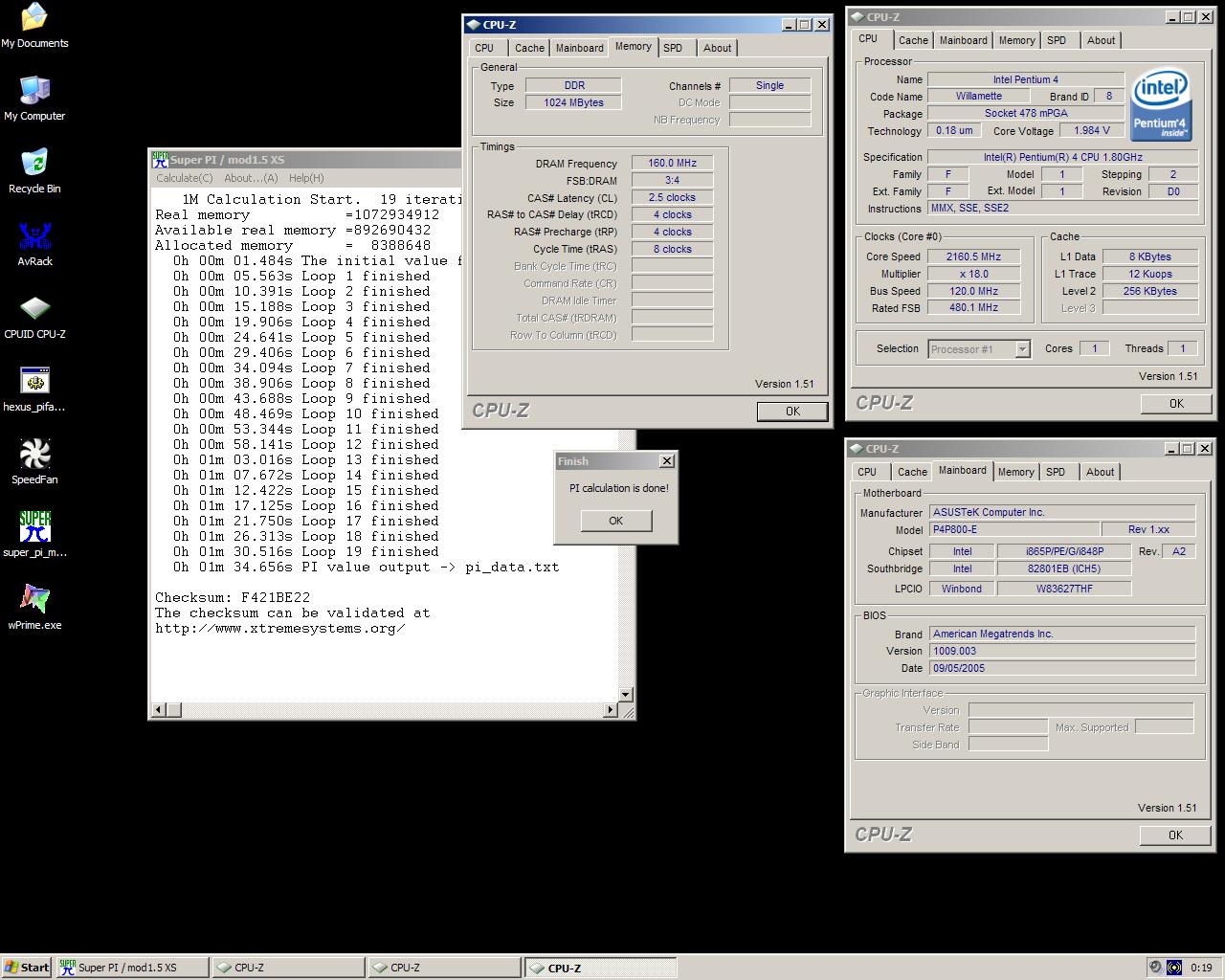Viewport: 1225px width, 980px height.
Task: Select the second CPU-Z taskbar button
Action: (x=444, y=968)
